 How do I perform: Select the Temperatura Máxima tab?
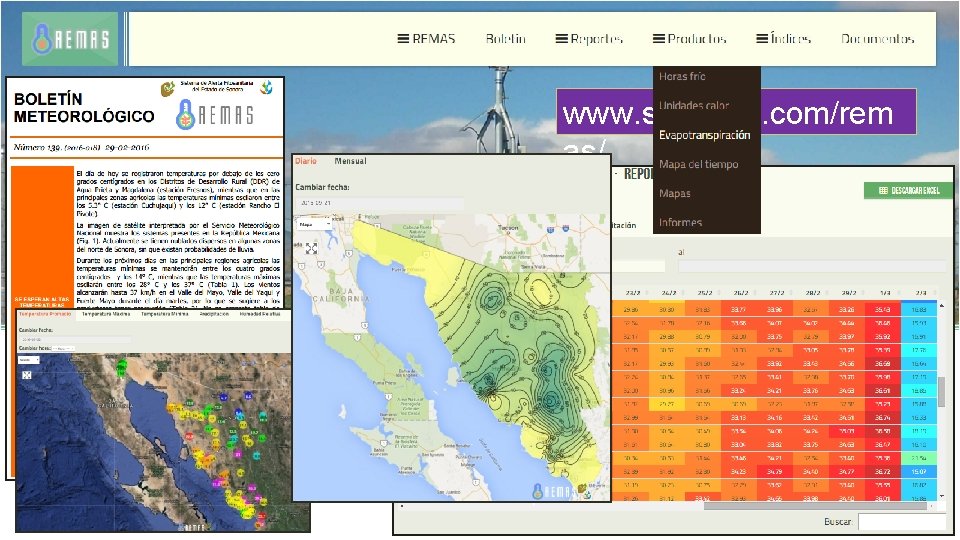click(x=105, y=314)
